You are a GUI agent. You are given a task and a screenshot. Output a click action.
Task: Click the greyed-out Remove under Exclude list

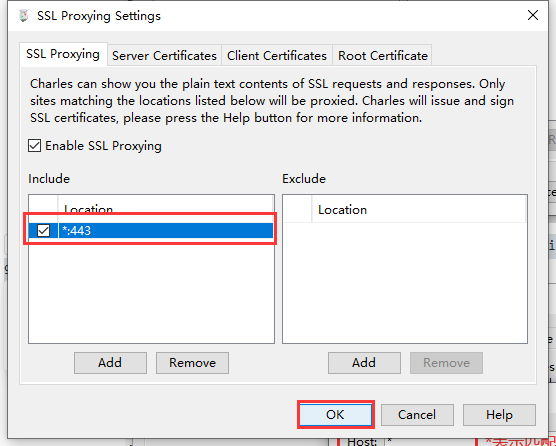446,363
